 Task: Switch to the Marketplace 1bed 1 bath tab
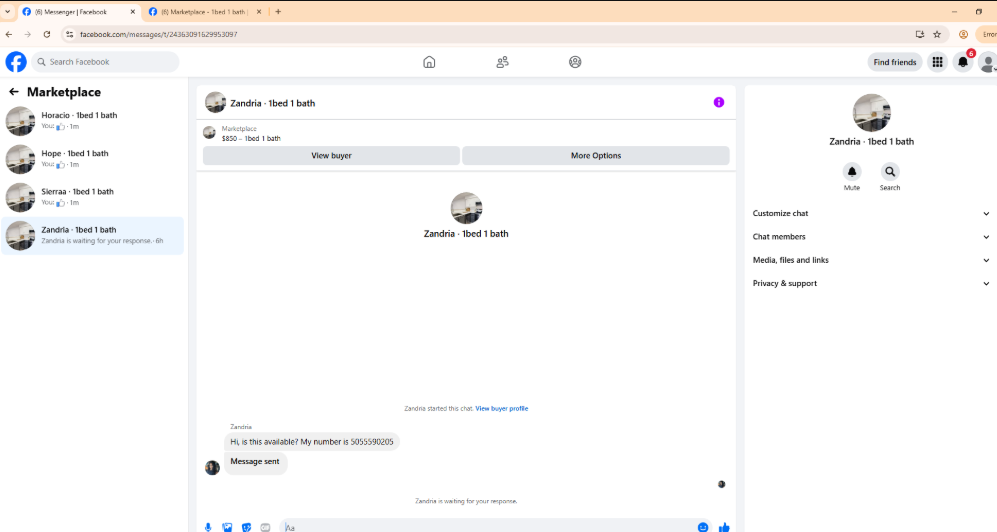(x=203, y=11)
